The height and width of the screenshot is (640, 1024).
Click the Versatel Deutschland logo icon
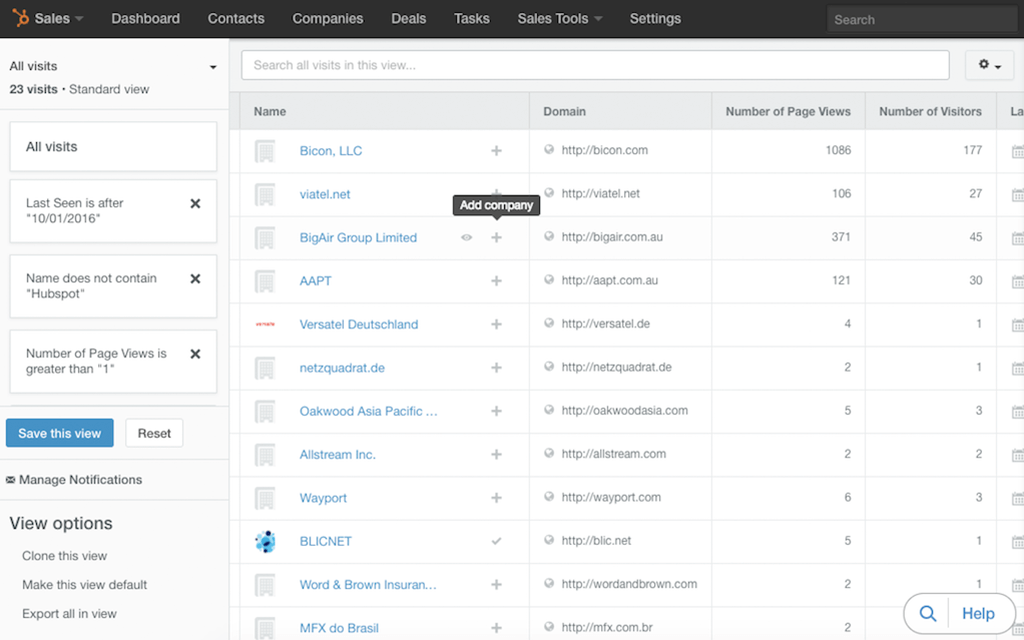pyautogui.click(x=265, y=324)
